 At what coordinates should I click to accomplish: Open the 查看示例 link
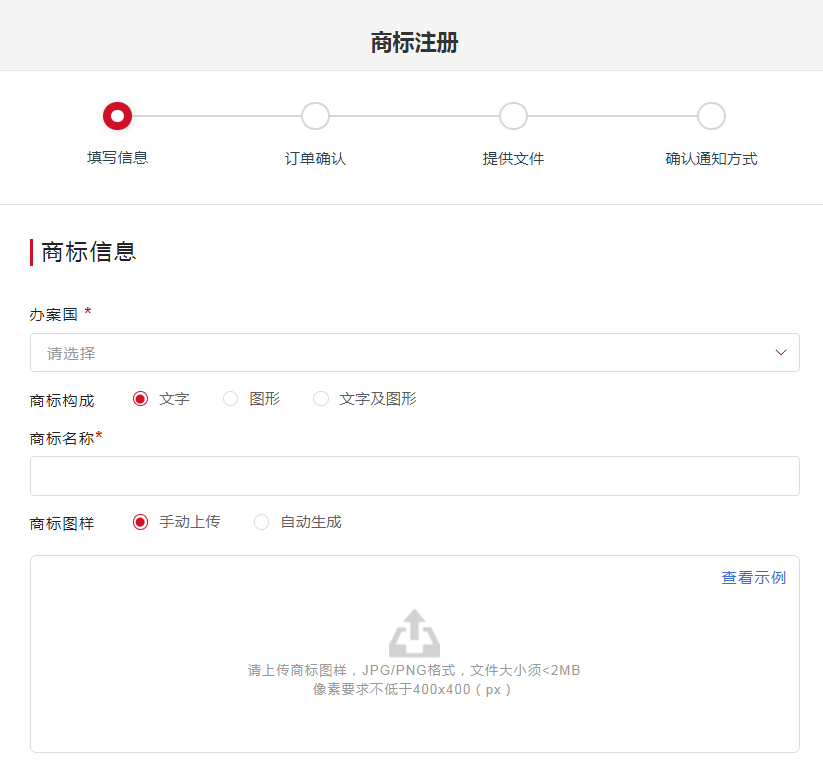tap(753, 578)
